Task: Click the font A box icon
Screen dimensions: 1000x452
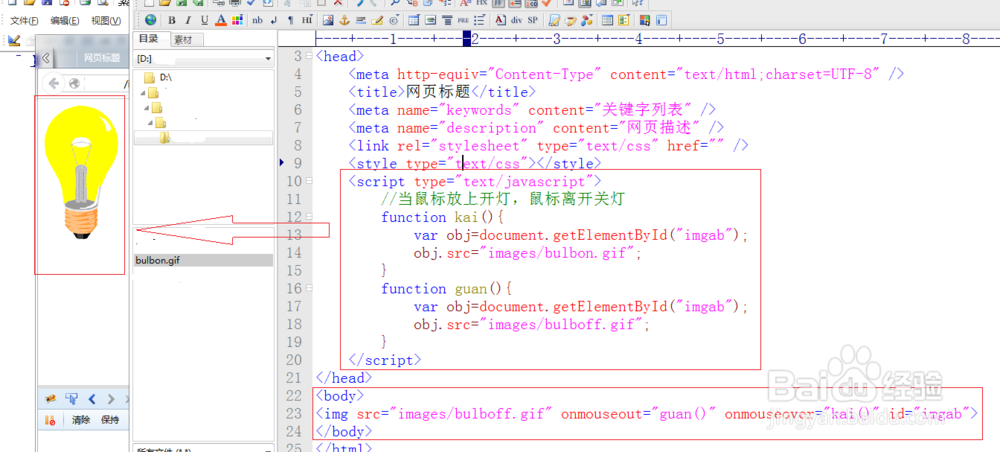Action: (x=501, y=20)
